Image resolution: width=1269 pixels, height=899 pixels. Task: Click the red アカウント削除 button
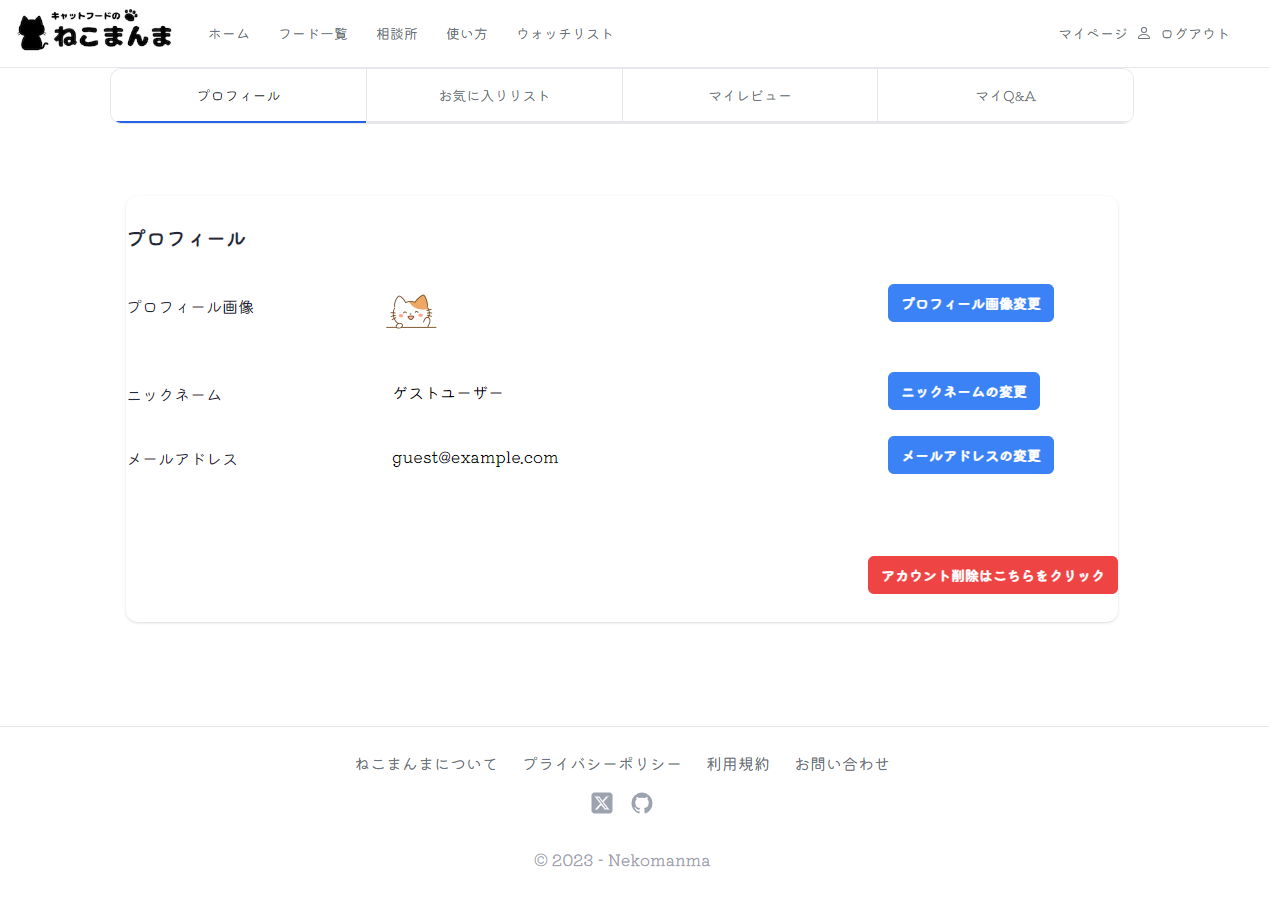click(x=992, y=575)
